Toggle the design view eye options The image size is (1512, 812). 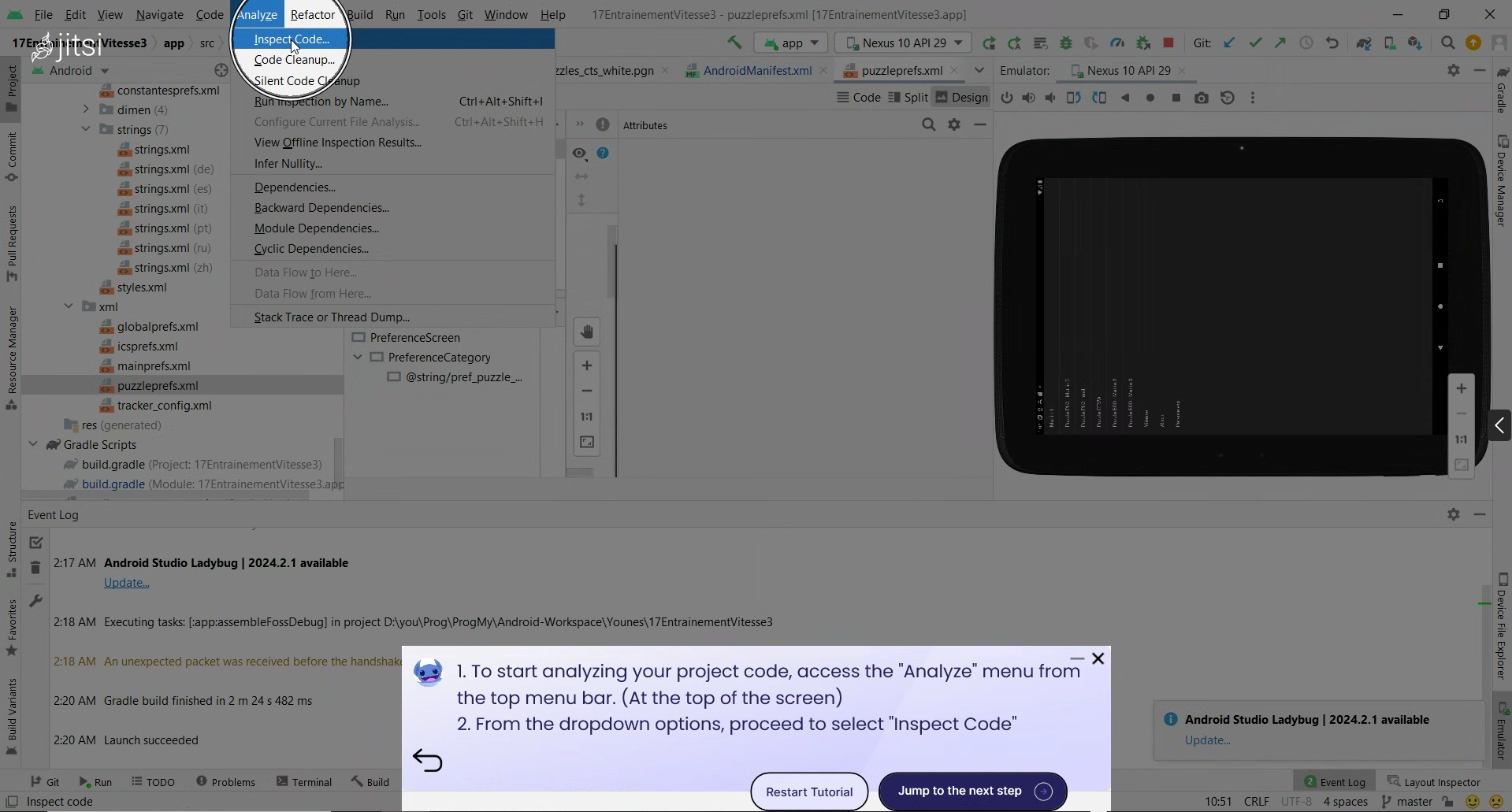(x=580, y=153)
